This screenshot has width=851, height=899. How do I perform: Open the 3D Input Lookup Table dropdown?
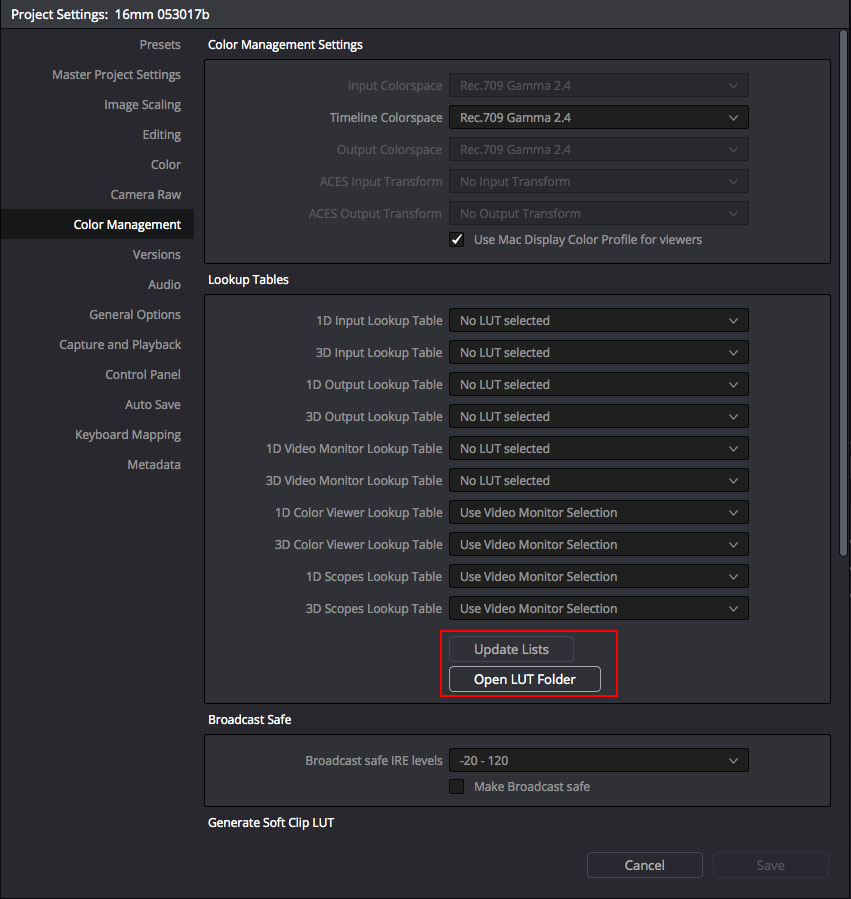tap(598, 352)
